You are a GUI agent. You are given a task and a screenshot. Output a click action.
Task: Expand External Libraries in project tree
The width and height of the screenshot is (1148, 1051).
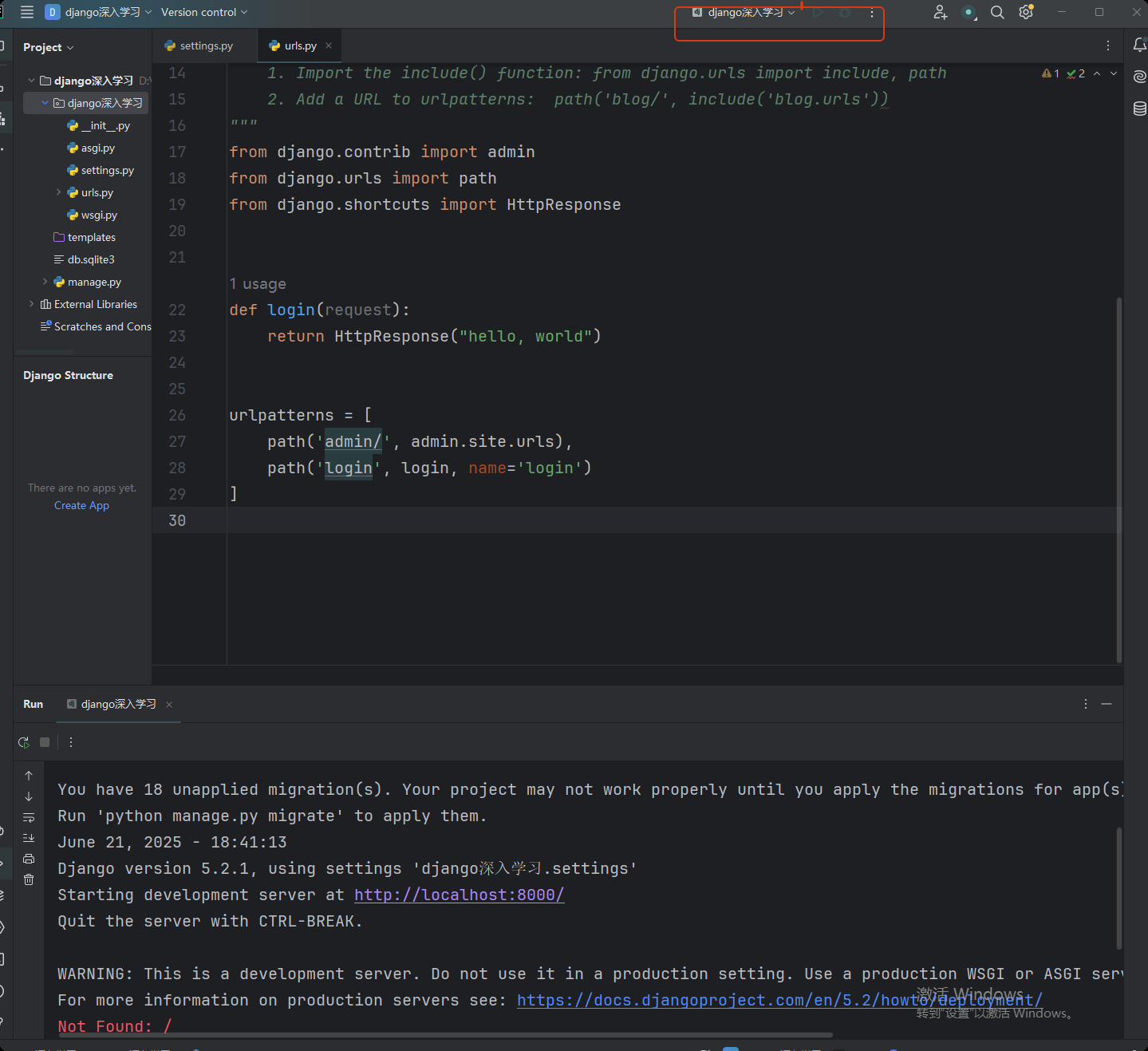click(32, 304)
